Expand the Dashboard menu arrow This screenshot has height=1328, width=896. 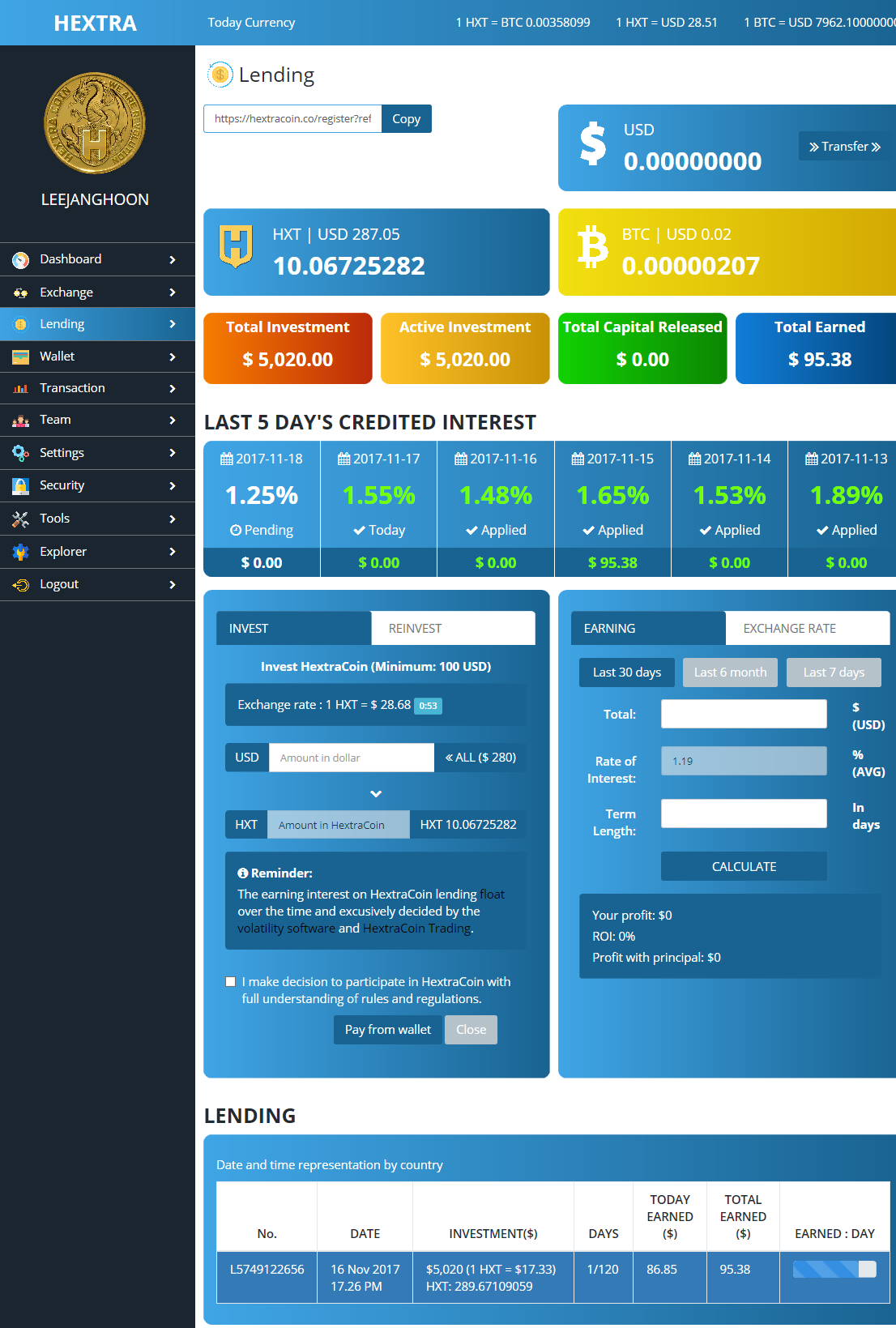coord(173,260)
